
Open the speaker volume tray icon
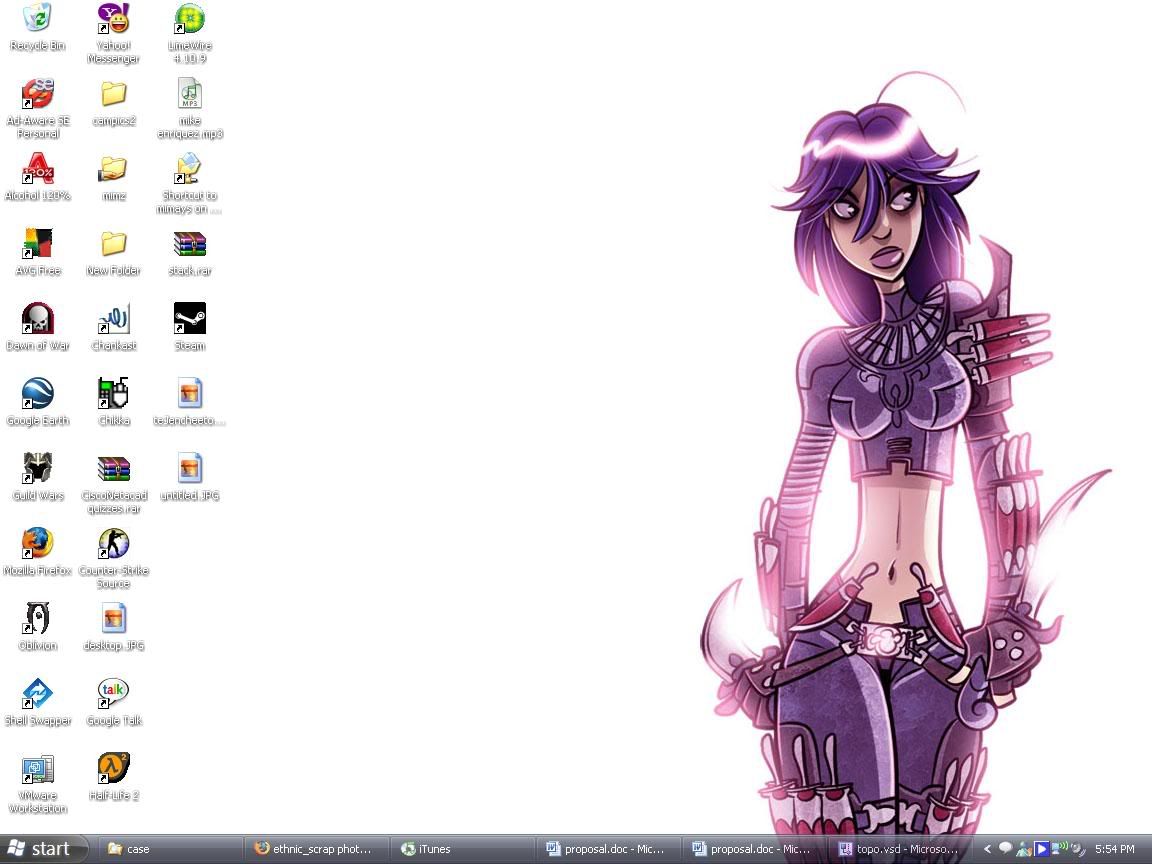[1077, 849]
